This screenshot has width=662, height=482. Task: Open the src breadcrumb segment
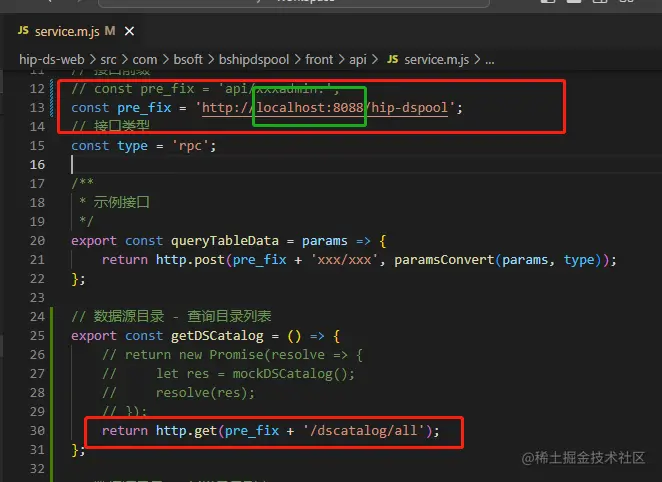tap(109, 60)
